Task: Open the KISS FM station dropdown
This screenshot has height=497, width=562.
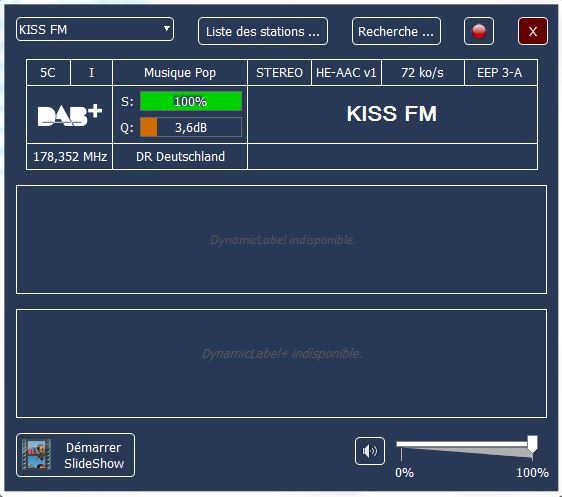Action: [x=95, y=29]
